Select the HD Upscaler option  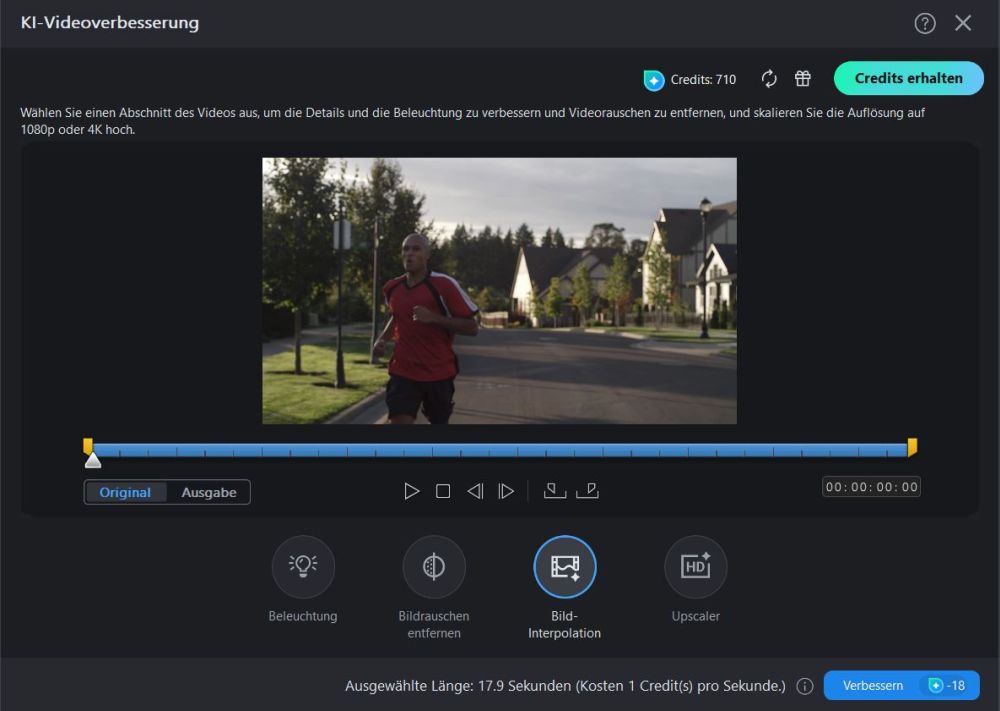(696, 566)
